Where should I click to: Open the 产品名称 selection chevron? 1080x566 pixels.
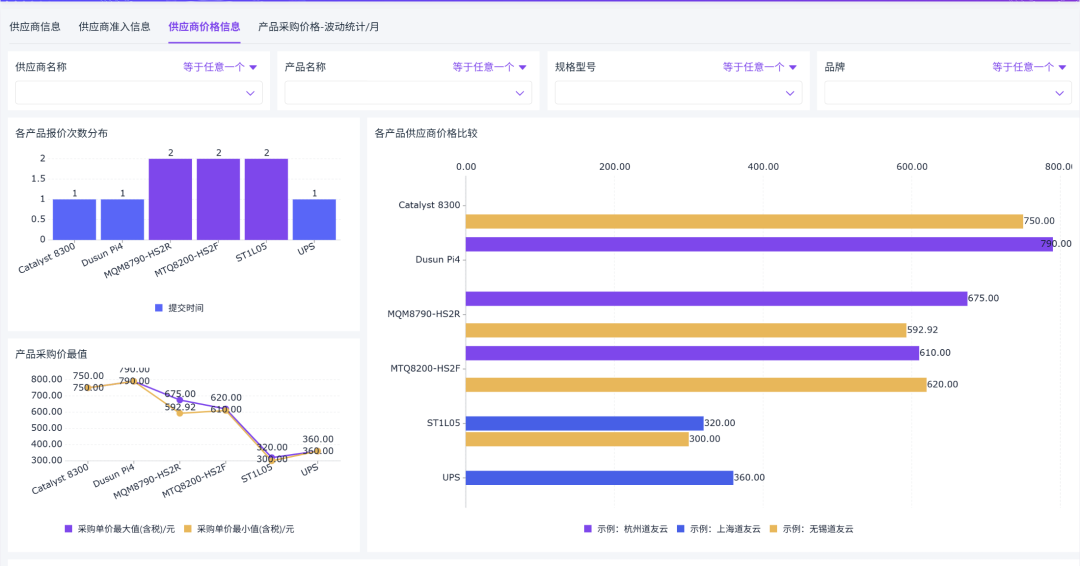(520, 93)
